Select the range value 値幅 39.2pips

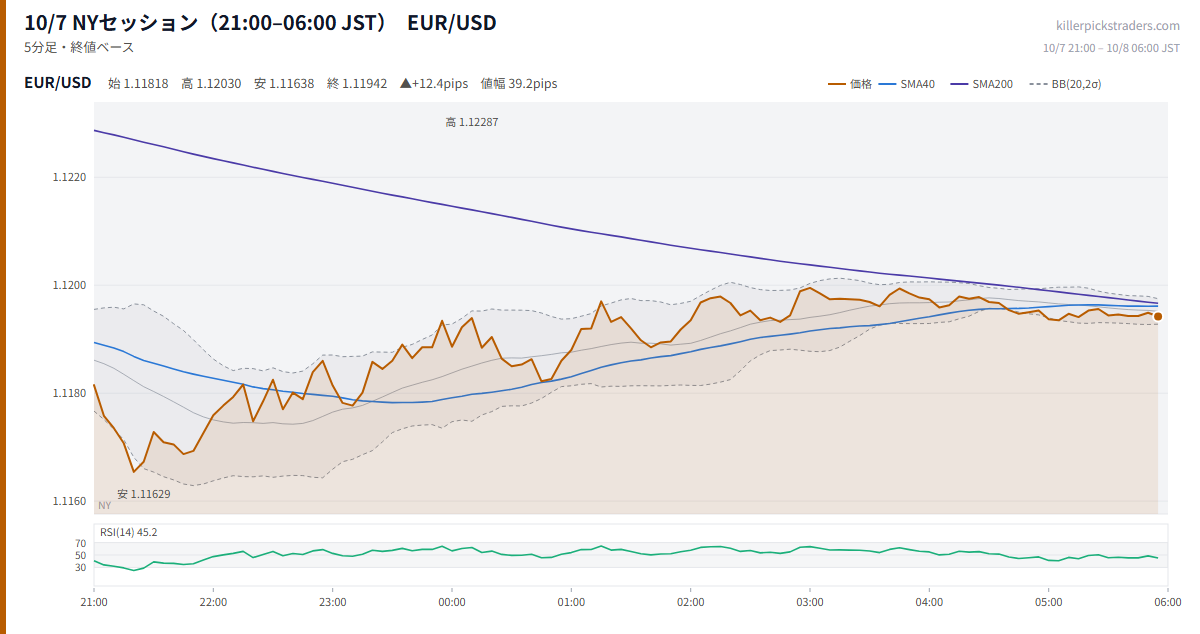(x=519, y=84)
